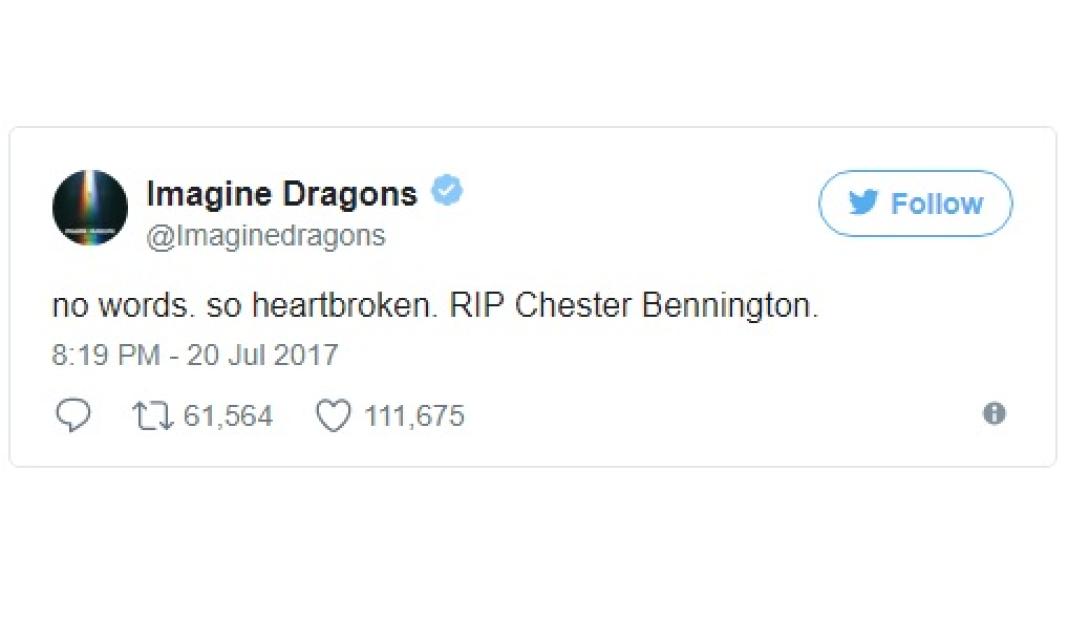Click the "RIP" text in the tweet
The width and height of the screenshot is (1067, 621).
(476, 305)
